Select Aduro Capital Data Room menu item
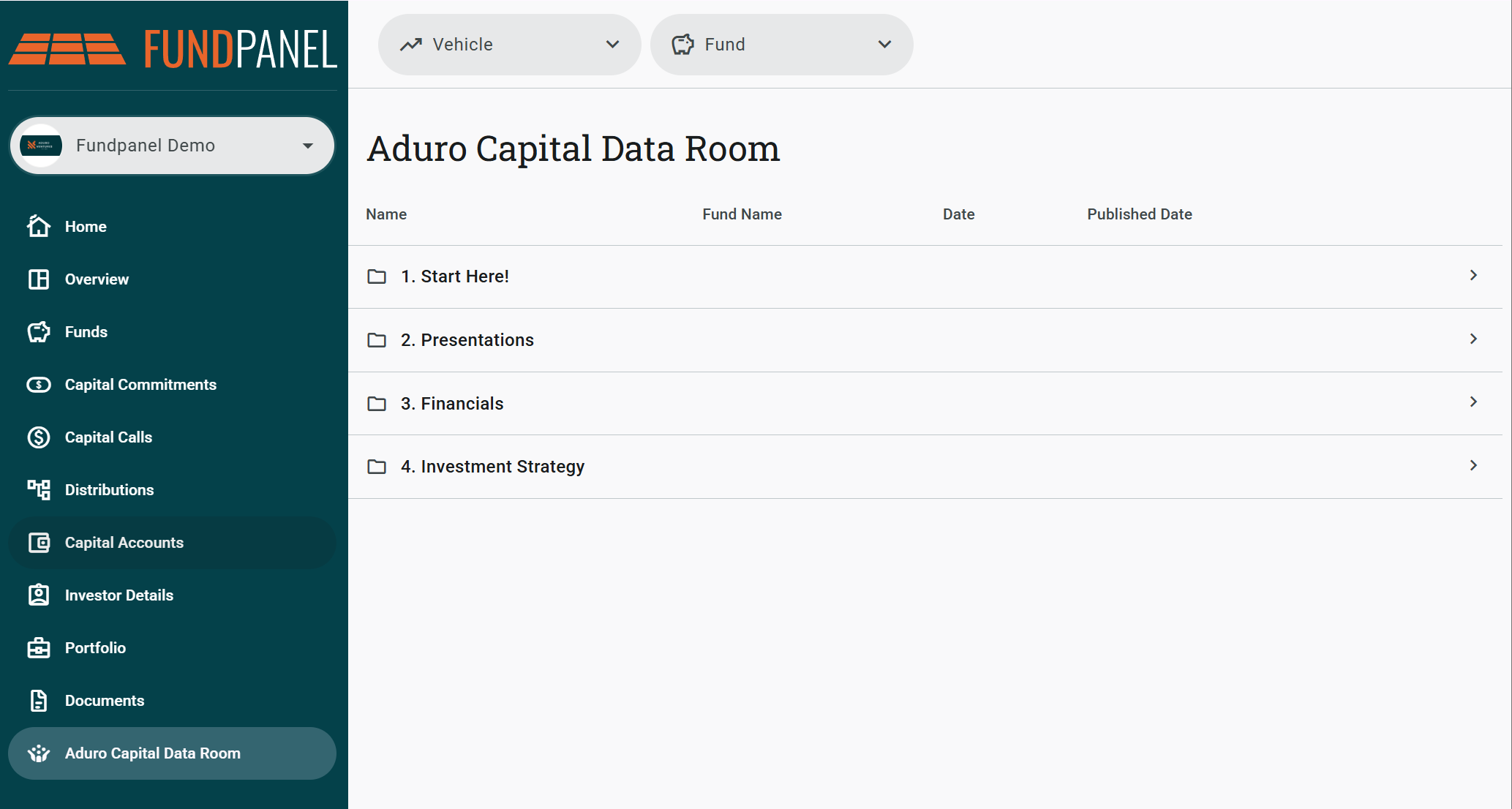 [172, 753]
